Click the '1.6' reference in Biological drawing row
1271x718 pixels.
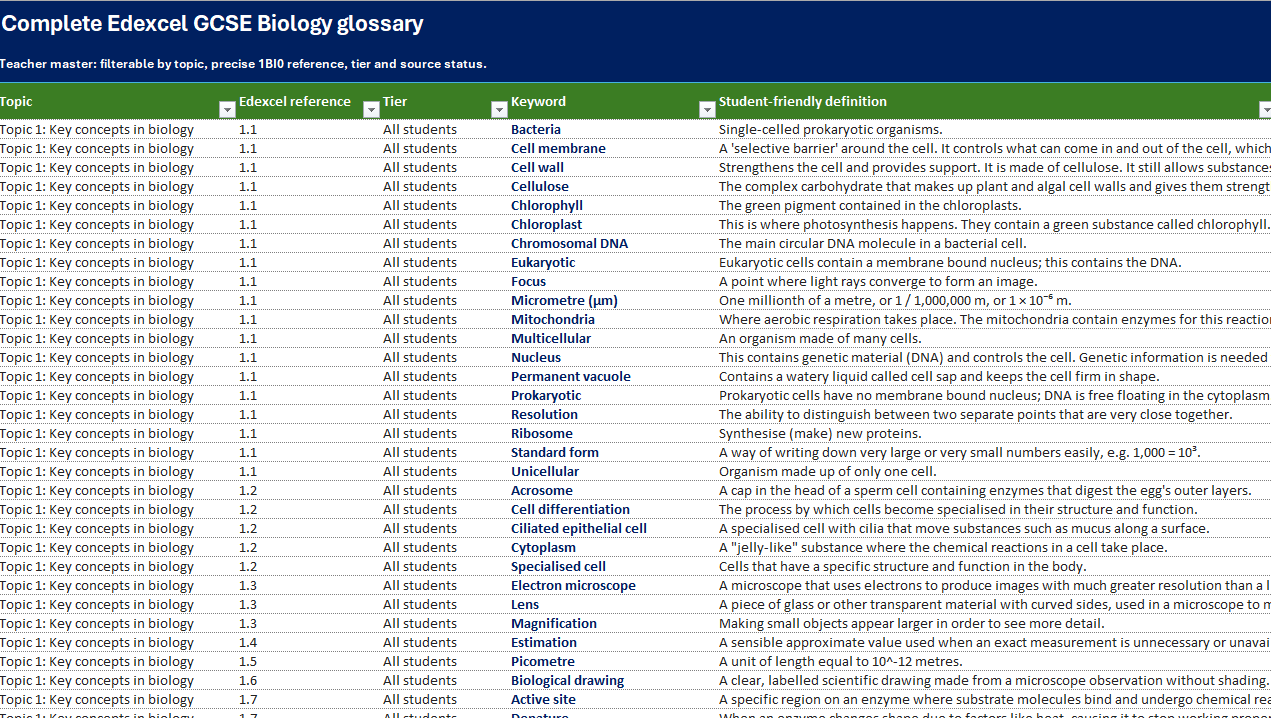(x=248, y=680)
